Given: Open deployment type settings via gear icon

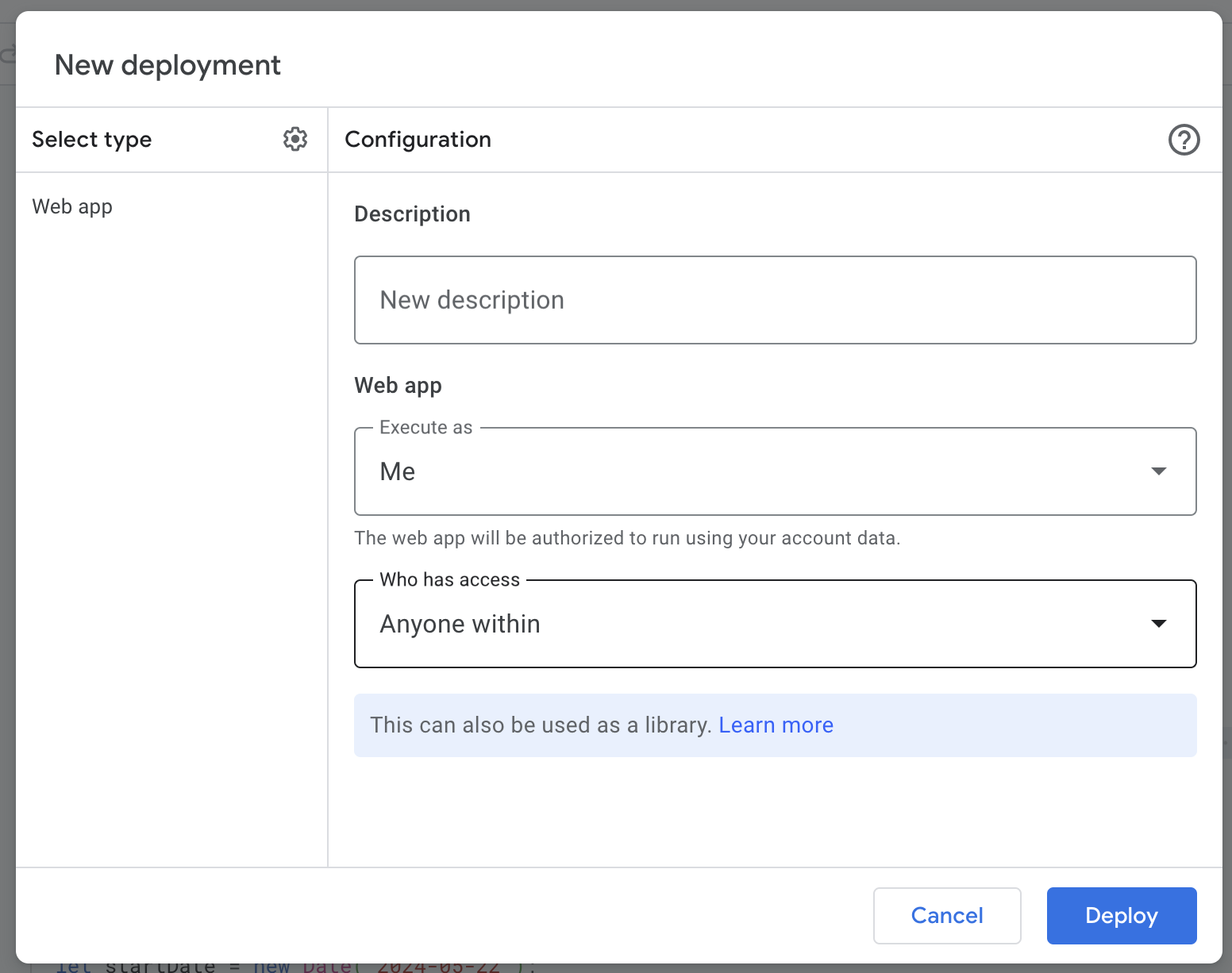Looking at the screenshot, I should coord(295,139).
